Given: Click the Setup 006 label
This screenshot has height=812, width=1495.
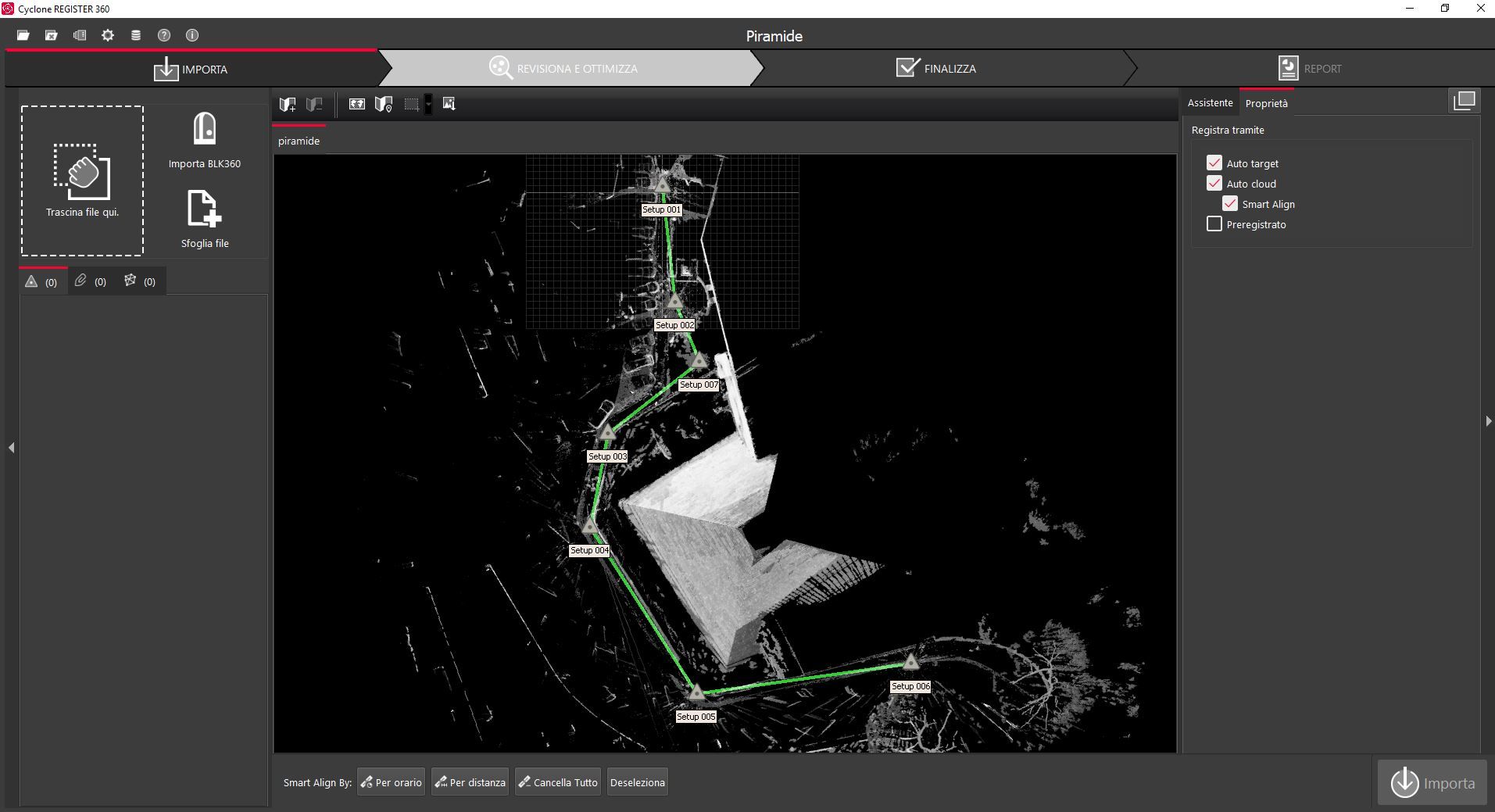Looking at the screenshot, I should click(910, 686).
